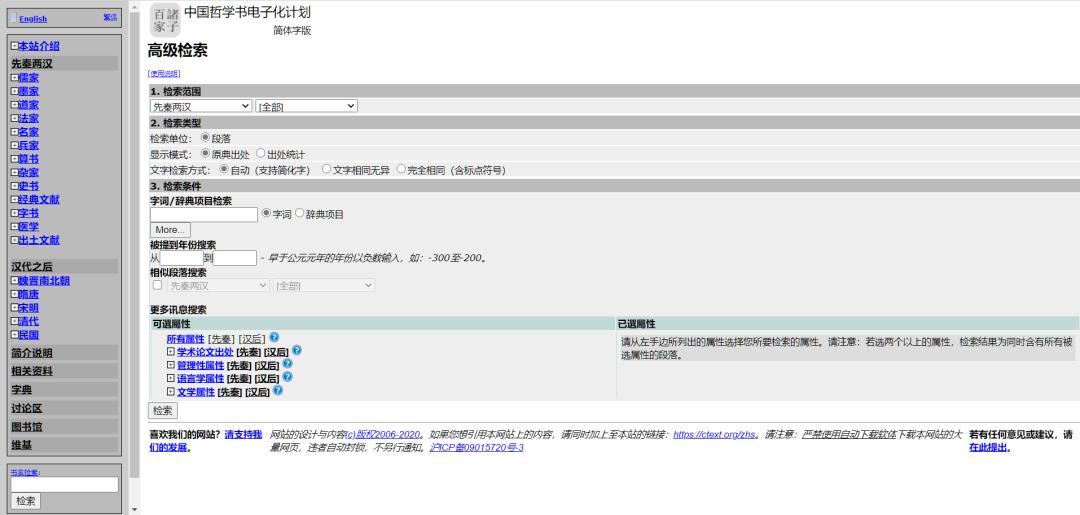Viewport: 1080px width, 515px height.
Task: Choose the 辞典项目 radio option
Action: click(299, 214)
